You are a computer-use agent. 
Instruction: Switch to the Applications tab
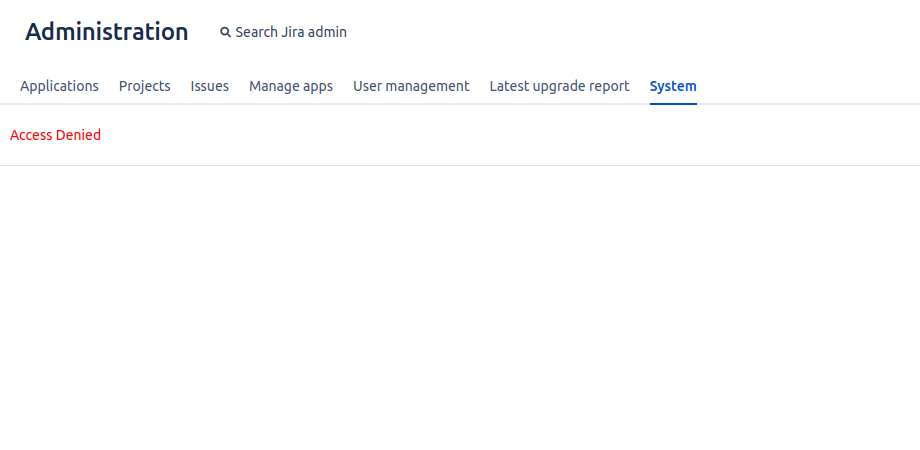point(59,86)
